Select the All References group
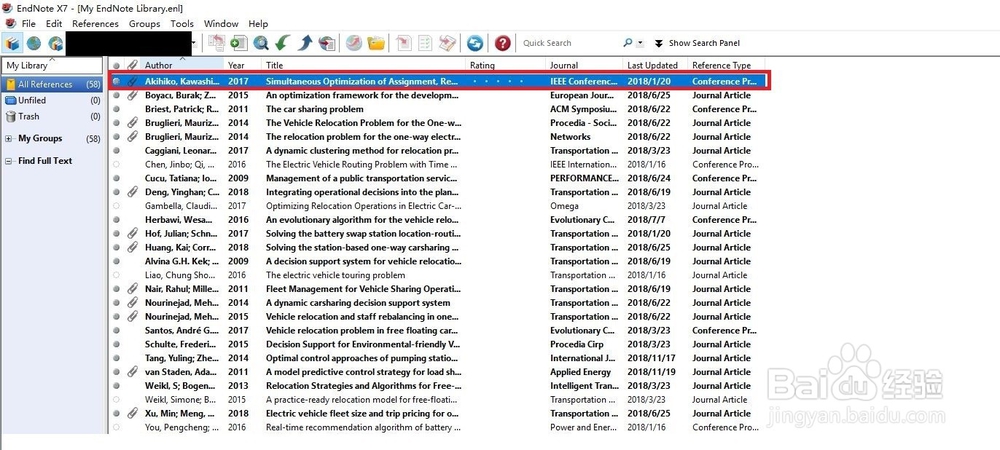Screen dimensions: 1000x450 point(52,85)
